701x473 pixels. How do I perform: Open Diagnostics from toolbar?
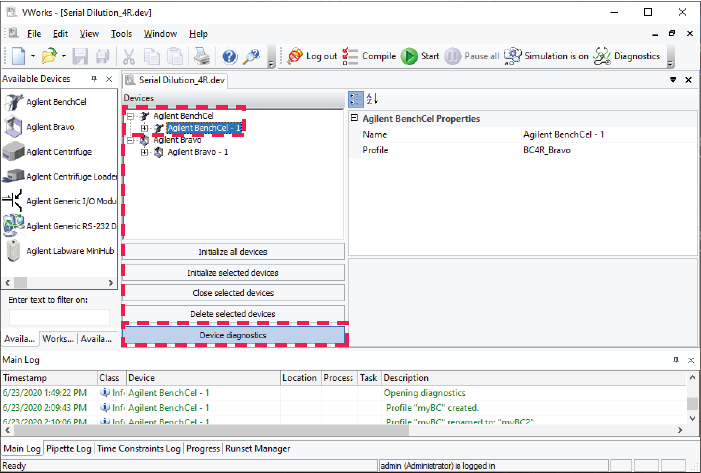point(627,56)
